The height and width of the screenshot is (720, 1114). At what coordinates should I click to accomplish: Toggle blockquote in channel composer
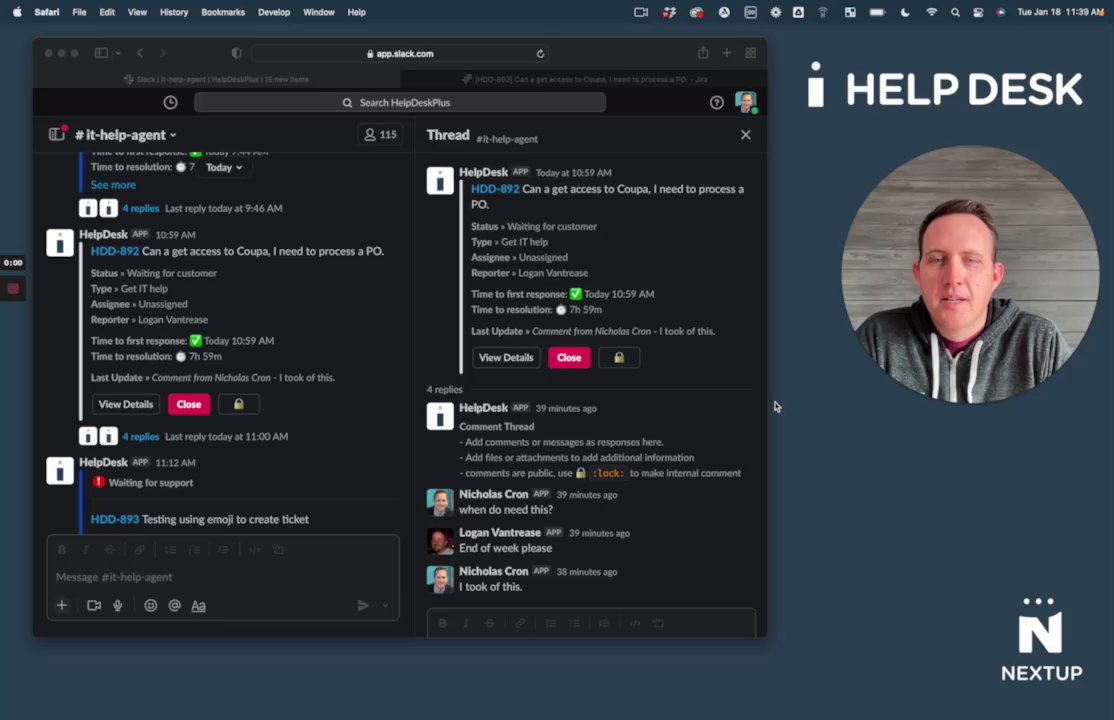click(x=224, y=549)
